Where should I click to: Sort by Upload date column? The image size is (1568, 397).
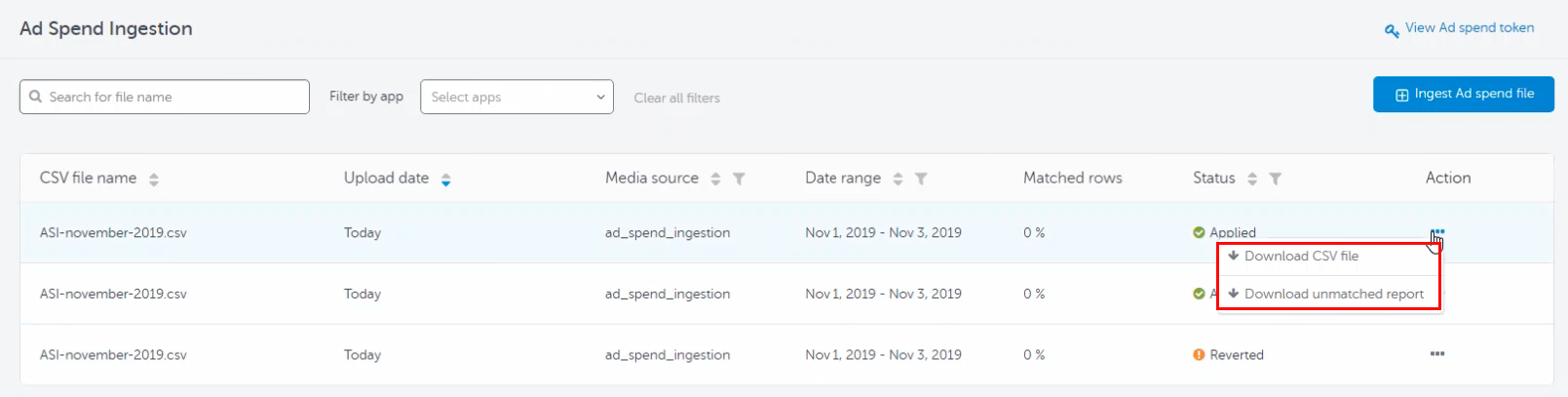click(x=445, y=179)
